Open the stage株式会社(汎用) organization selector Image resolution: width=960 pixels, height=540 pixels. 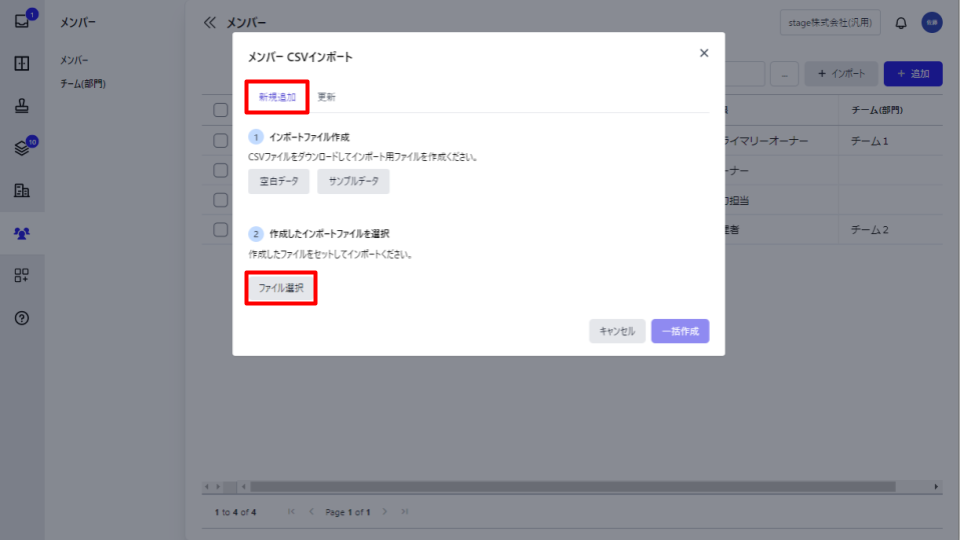click(x=830, y=23)
